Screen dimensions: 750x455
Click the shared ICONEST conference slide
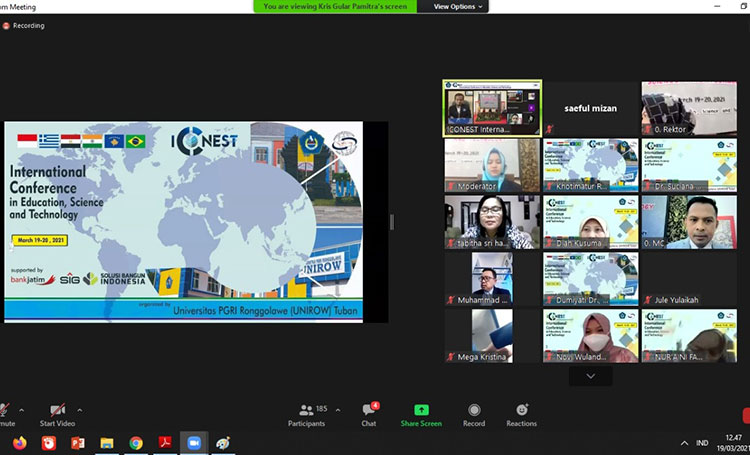[x=184, y=222]
